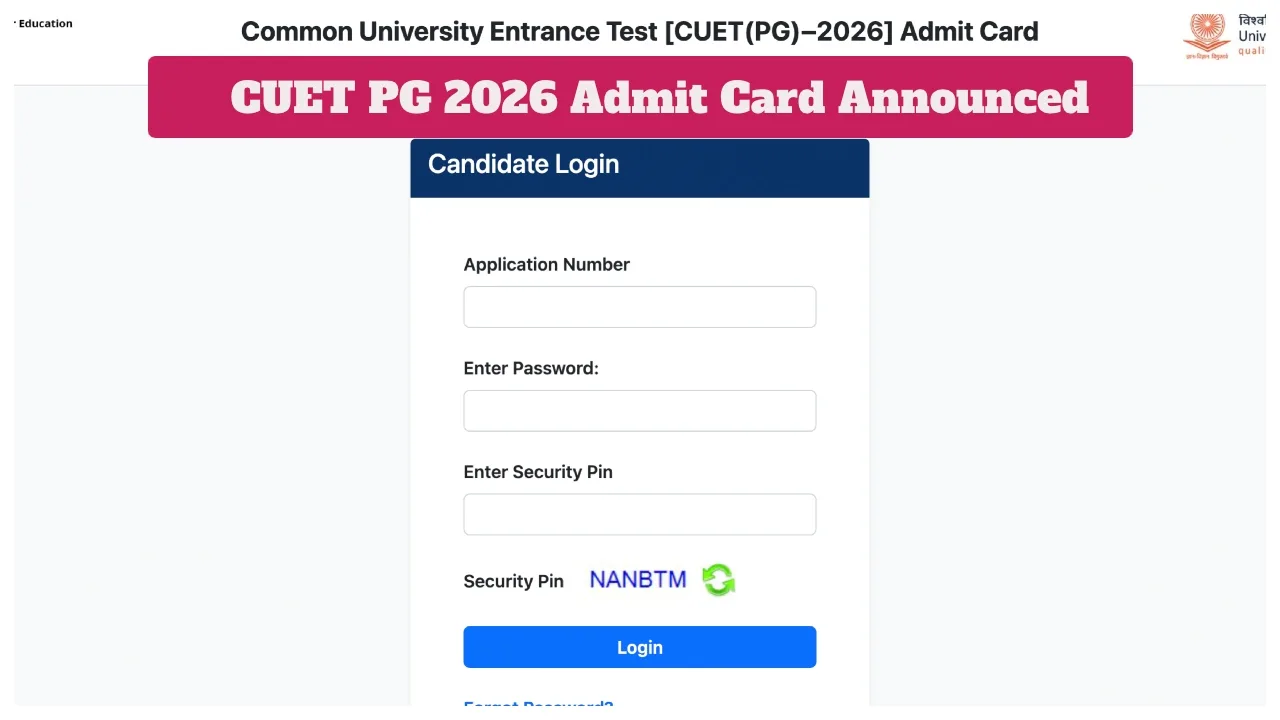Image resolution: width=1280 pixels, height=720 pixels.
Task: Click the CUET PG 2026 Admit Card banner
Action: [x=640, y=97]
